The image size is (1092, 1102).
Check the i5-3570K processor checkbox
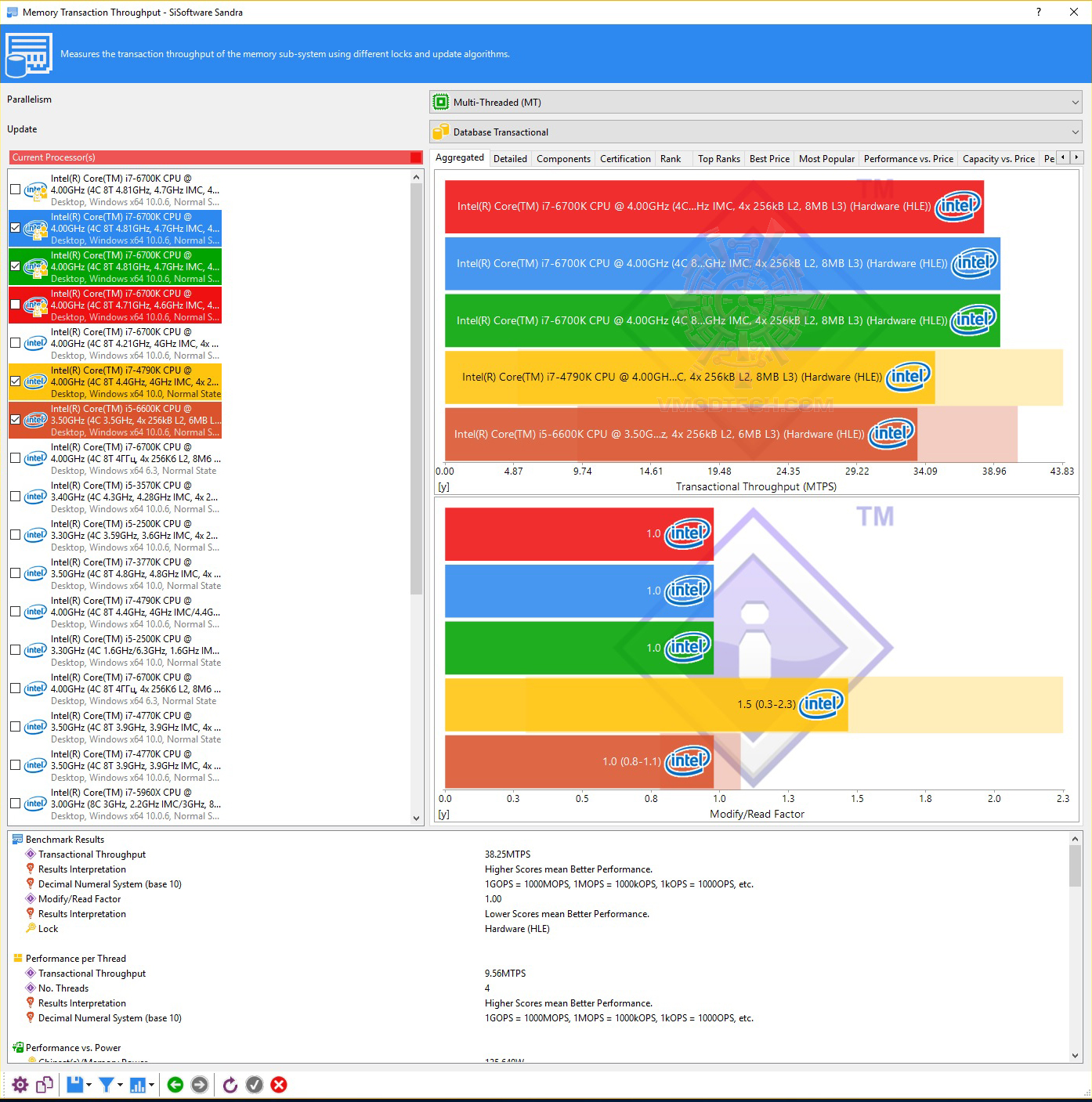point(15,497)
